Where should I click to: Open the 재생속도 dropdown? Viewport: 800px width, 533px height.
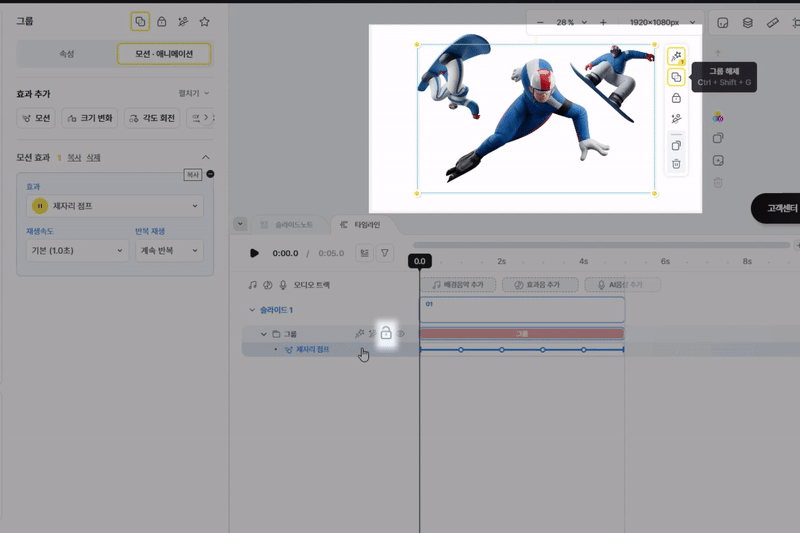(x=78, y=250)
